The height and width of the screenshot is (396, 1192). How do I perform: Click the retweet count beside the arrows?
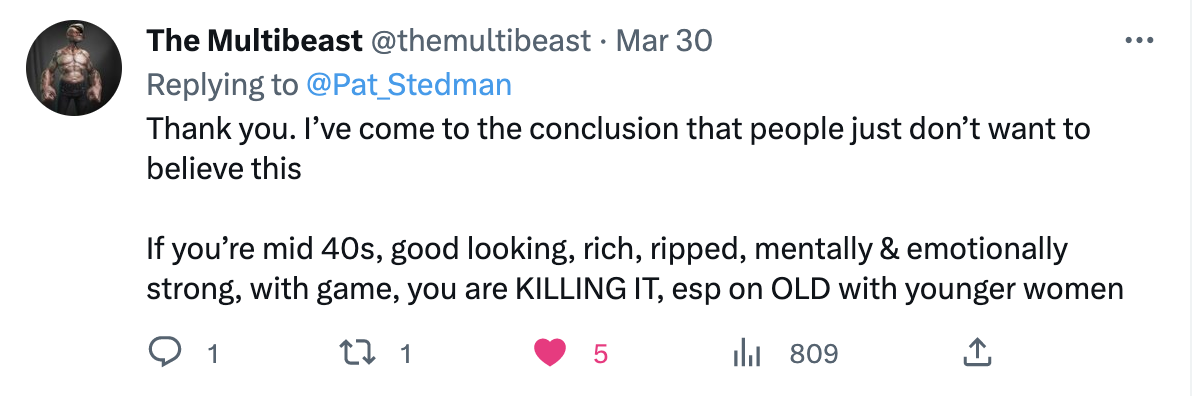click(x=405, y=354)
